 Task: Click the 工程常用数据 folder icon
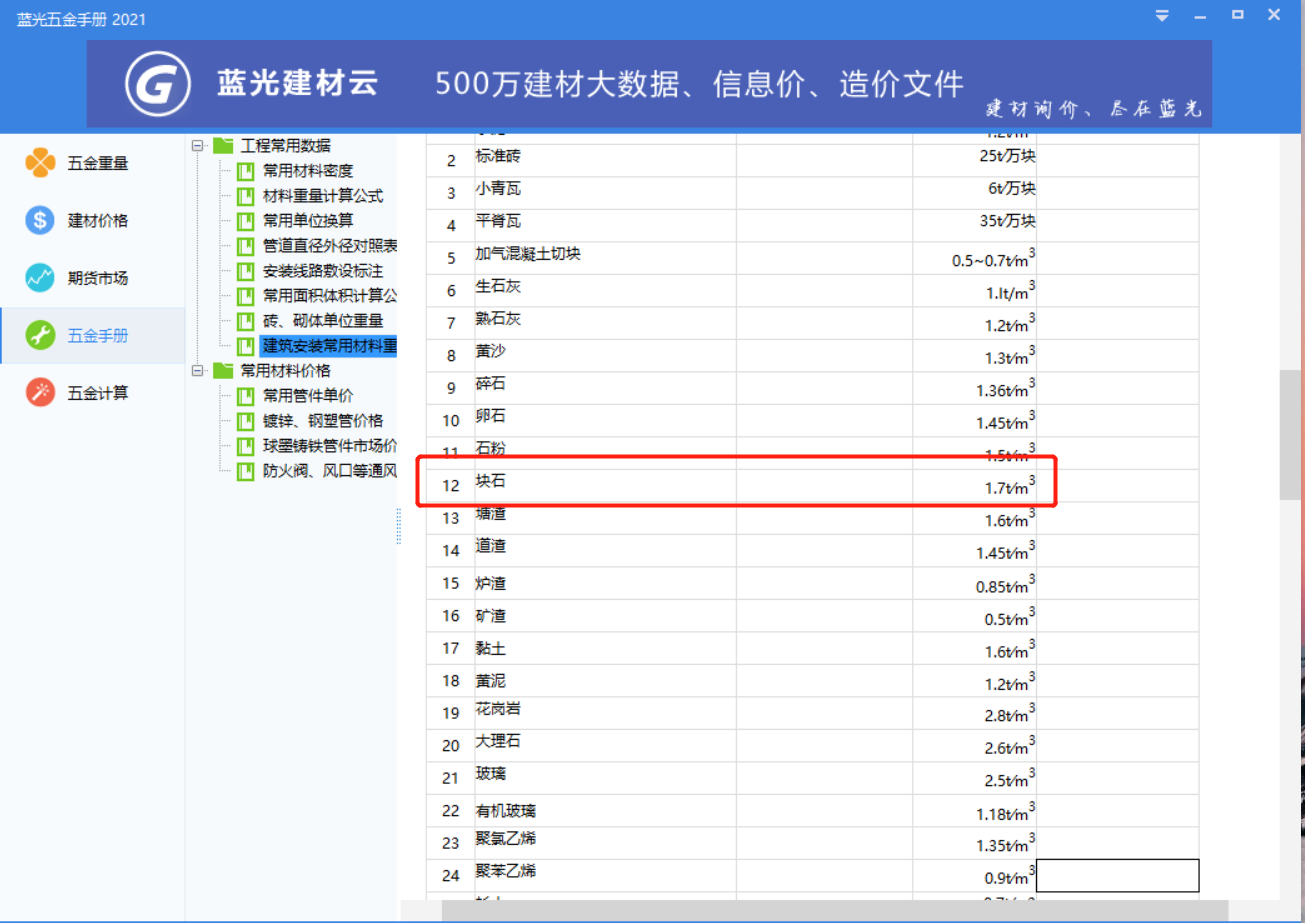pyautogui.click(x=222, y=146)
